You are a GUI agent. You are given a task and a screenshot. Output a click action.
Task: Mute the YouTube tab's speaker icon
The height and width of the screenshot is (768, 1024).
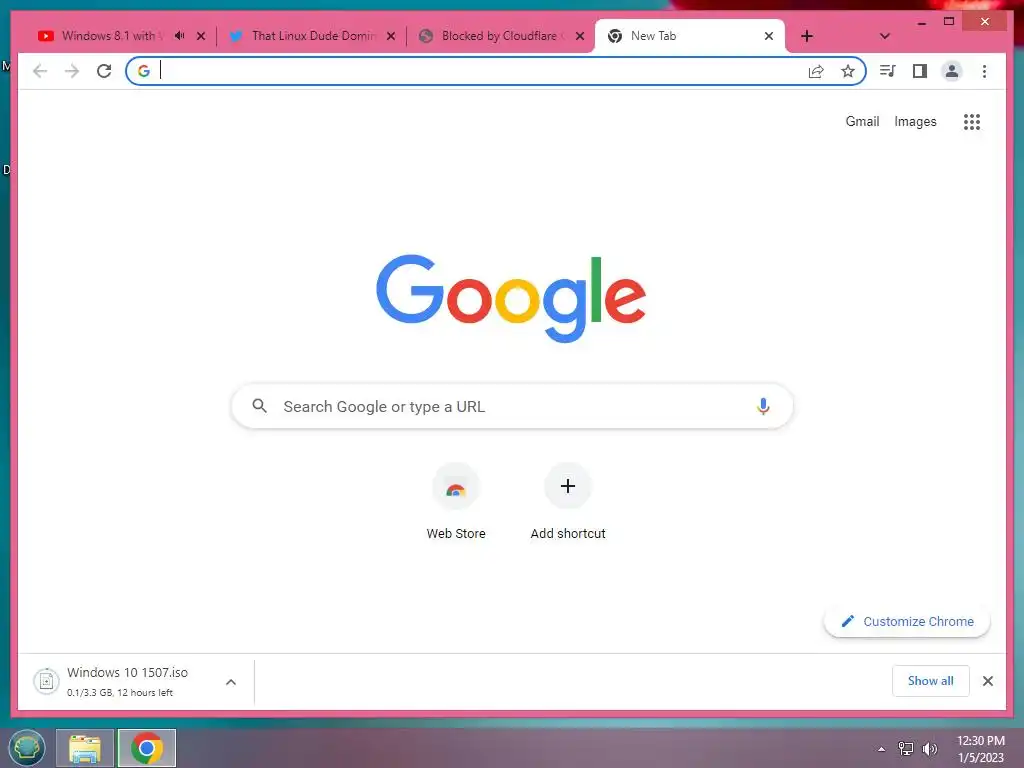point(180,36)
